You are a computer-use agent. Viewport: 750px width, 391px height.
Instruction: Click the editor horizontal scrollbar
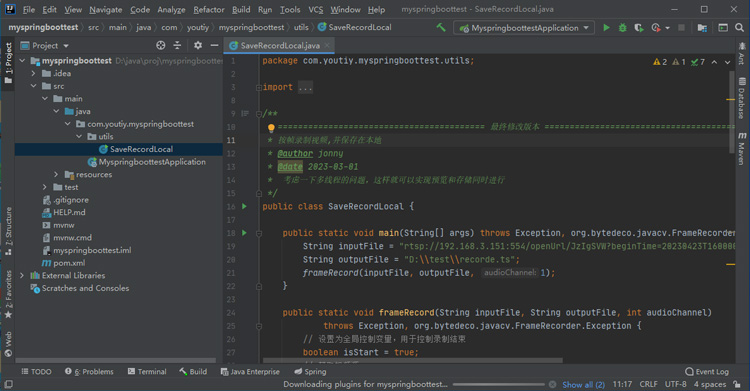[x=413, y=360]
